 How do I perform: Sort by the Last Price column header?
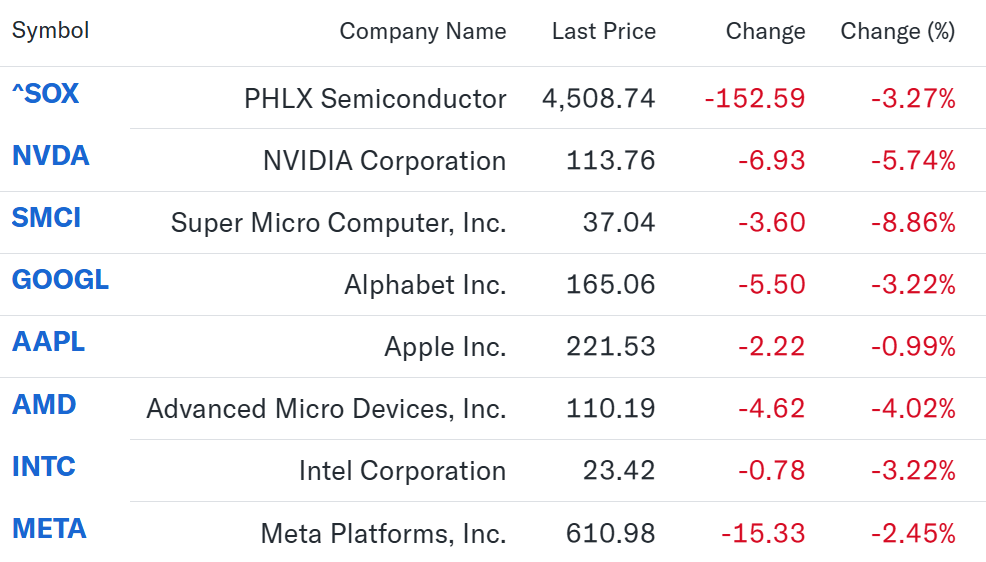[604, 31]
